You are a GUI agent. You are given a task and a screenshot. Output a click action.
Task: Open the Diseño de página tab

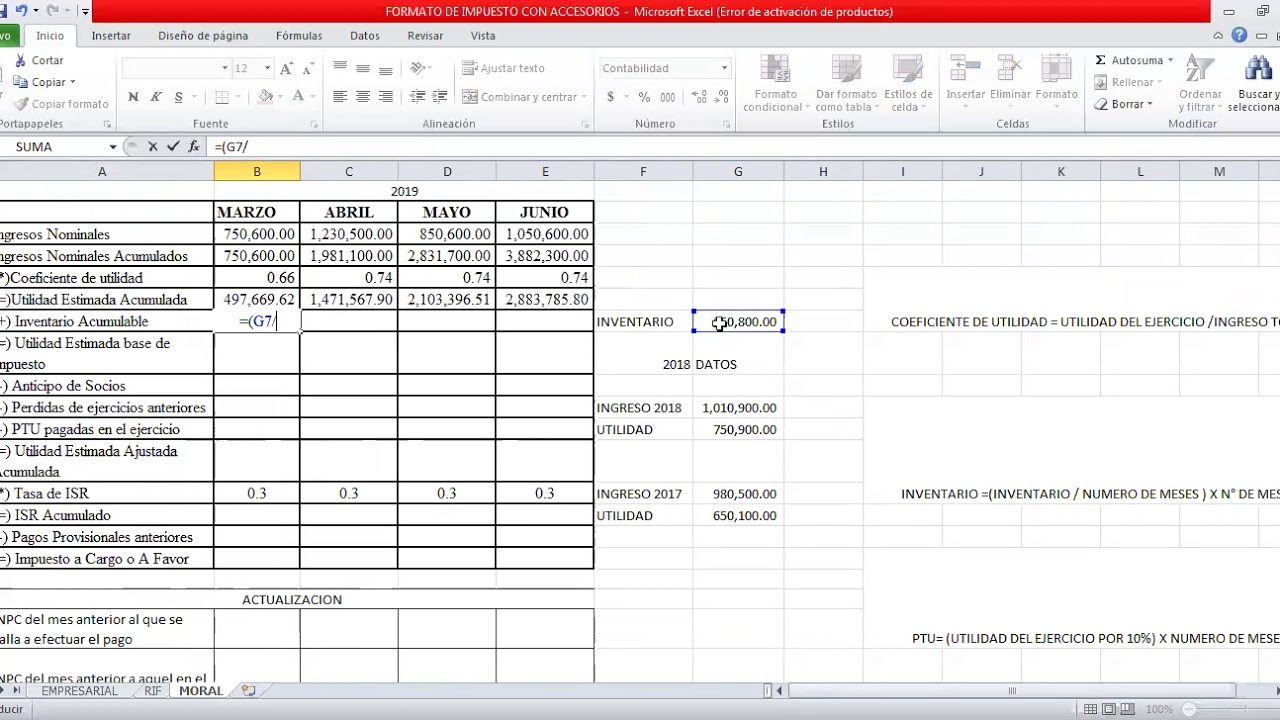[x=203, y=35]
